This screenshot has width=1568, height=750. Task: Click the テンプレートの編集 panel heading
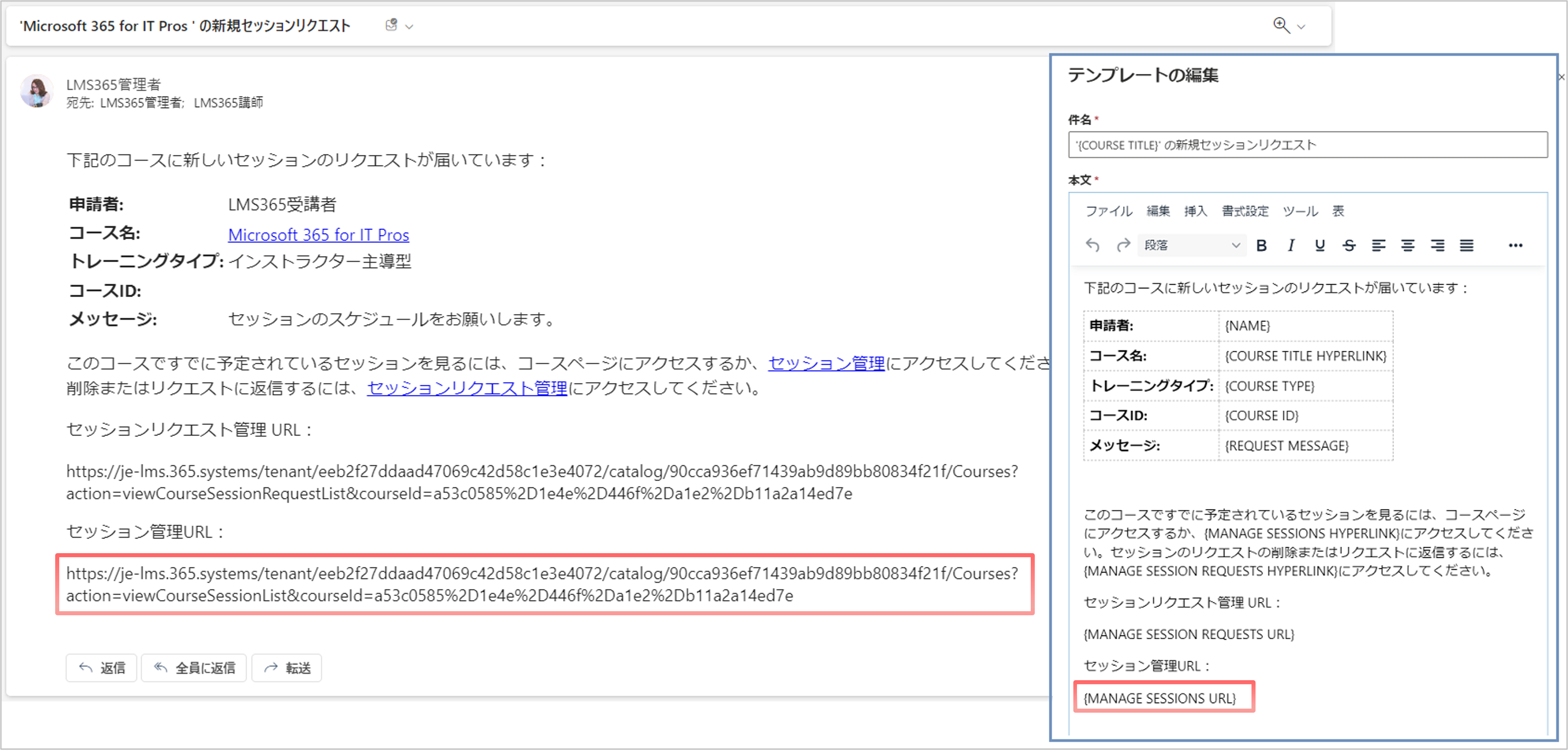point(1143,75)
